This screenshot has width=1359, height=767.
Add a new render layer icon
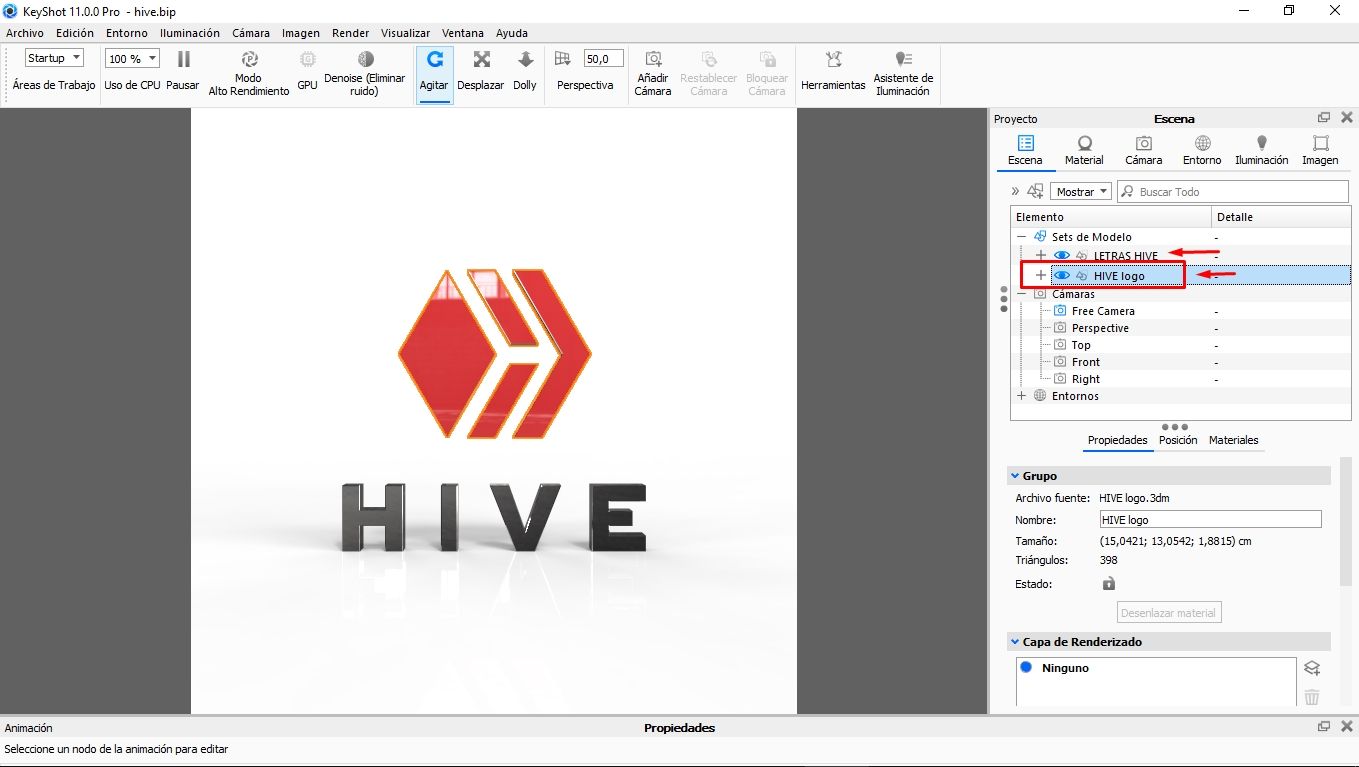click(1312, 668)
